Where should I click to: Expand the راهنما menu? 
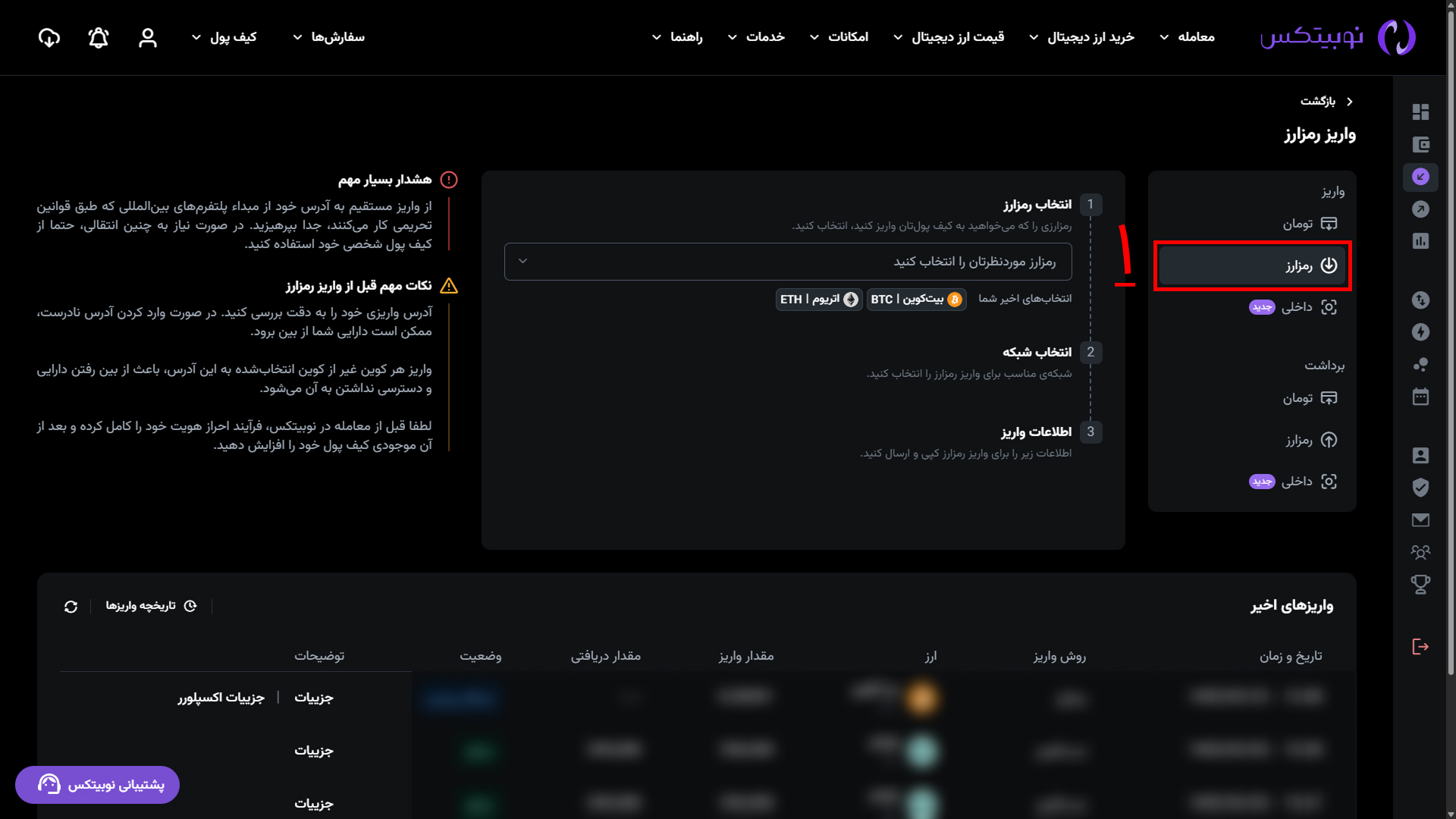(677, 37)
